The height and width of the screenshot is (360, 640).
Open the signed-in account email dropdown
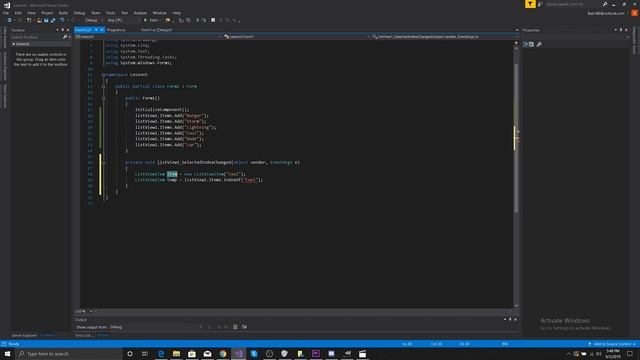point(607,13)
